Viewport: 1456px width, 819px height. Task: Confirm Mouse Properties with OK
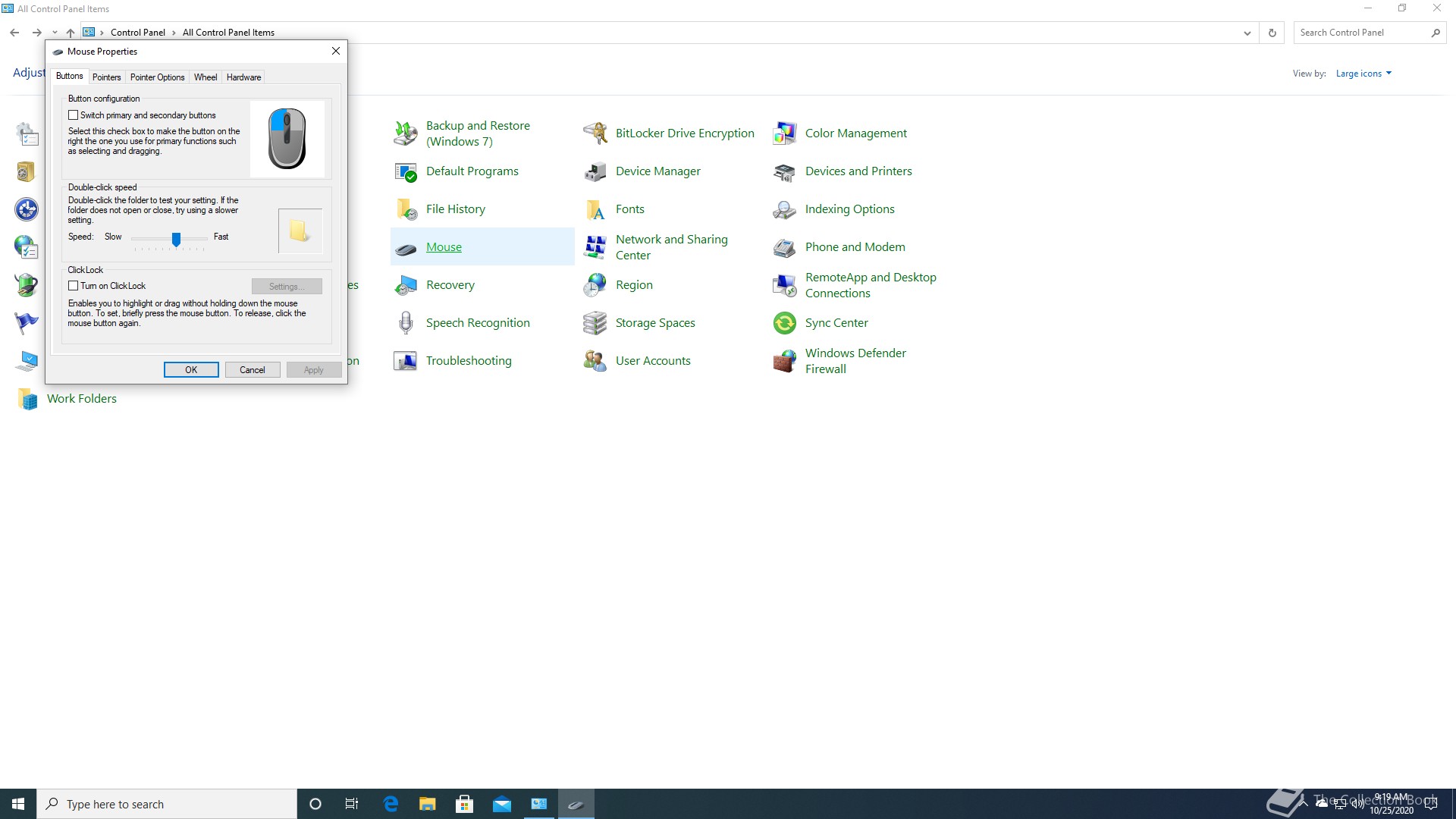191,370
